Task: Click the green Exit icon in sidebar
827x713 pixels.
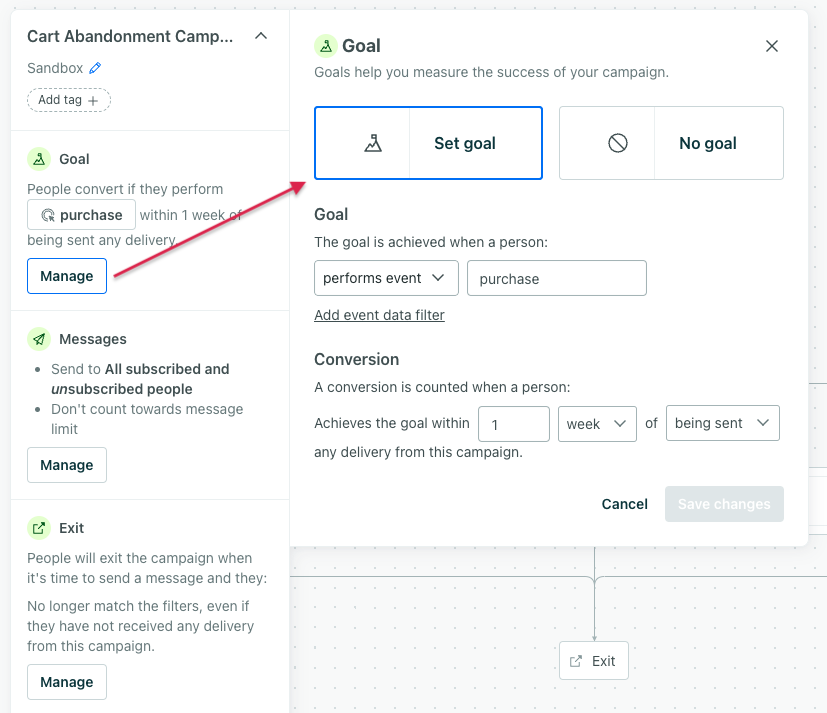Action: click(x=39, y=528)
